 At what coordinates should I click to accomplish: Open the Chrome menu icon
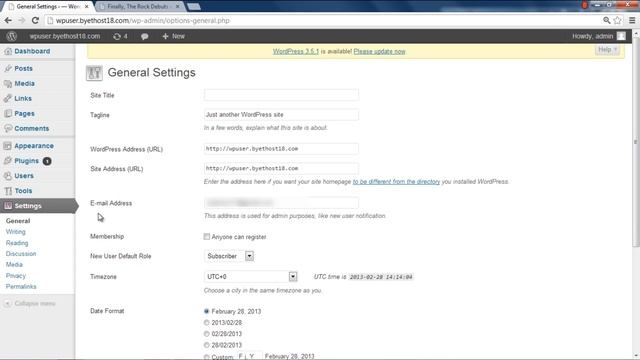[x=632, y=20]
